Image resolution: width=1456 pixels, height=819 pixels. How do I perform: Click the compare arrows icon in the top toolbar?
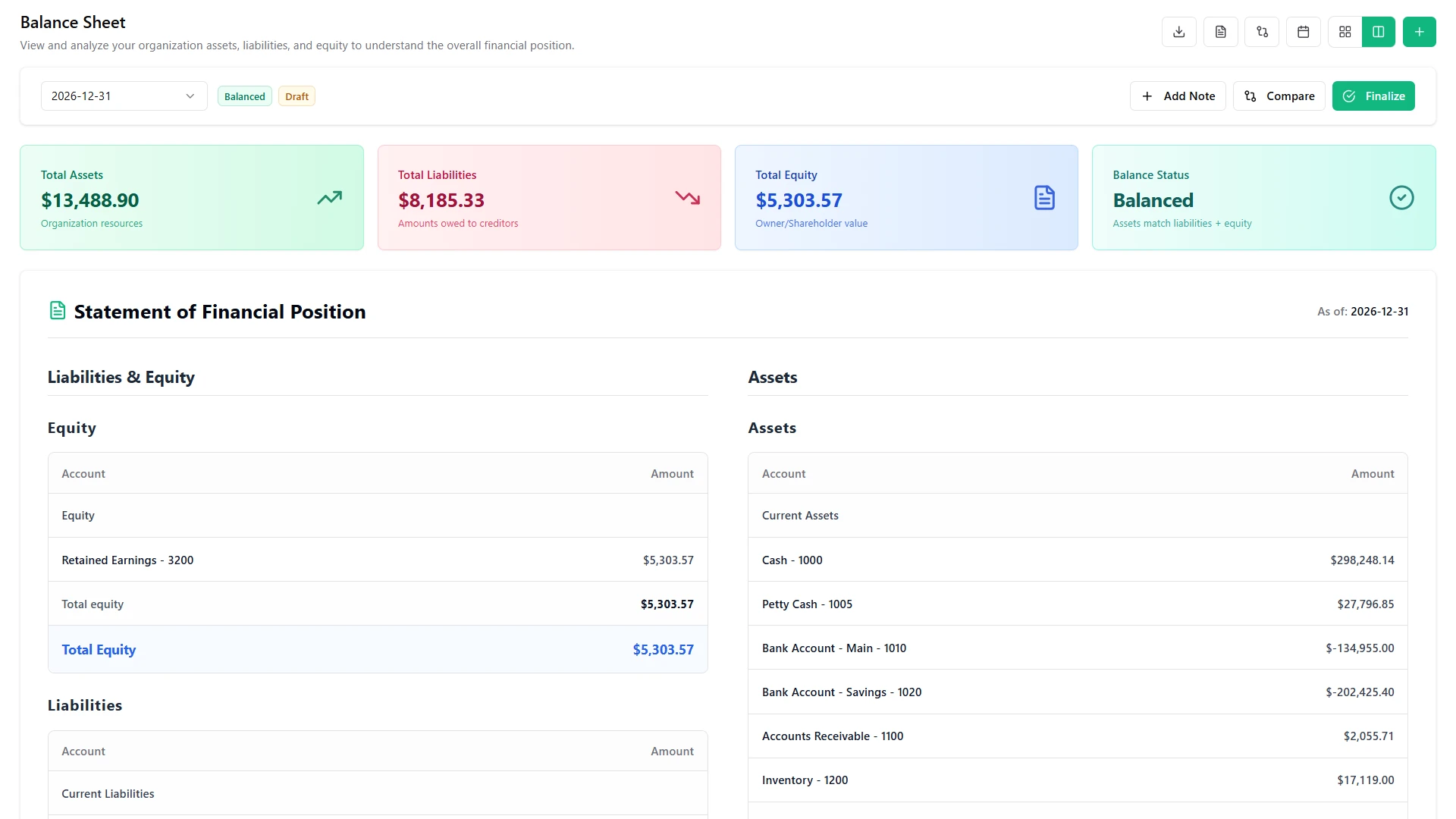(1262, 32)
